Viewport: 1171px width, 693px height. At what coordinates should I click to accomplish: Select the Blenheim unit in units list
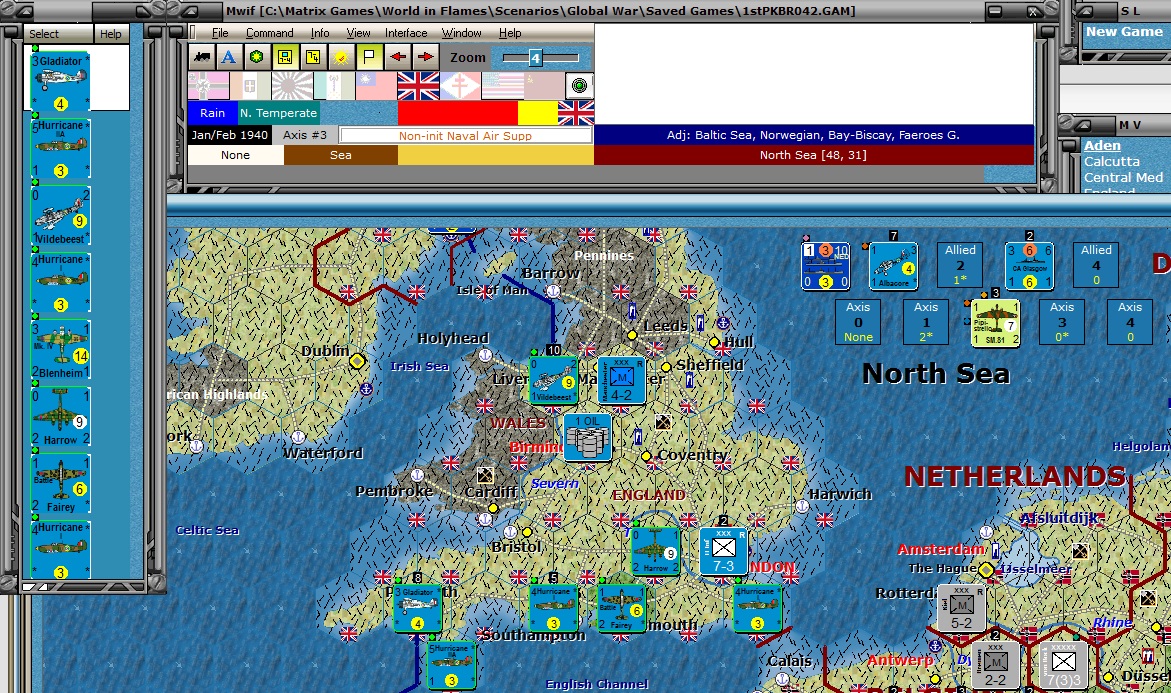click(x=60, y=350)
